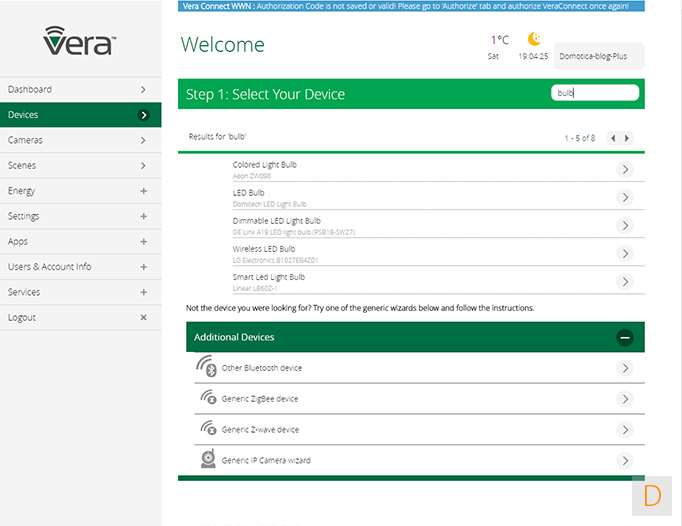
Task: Click the Bluetooth device icon
Action: [x=206, y=368]
